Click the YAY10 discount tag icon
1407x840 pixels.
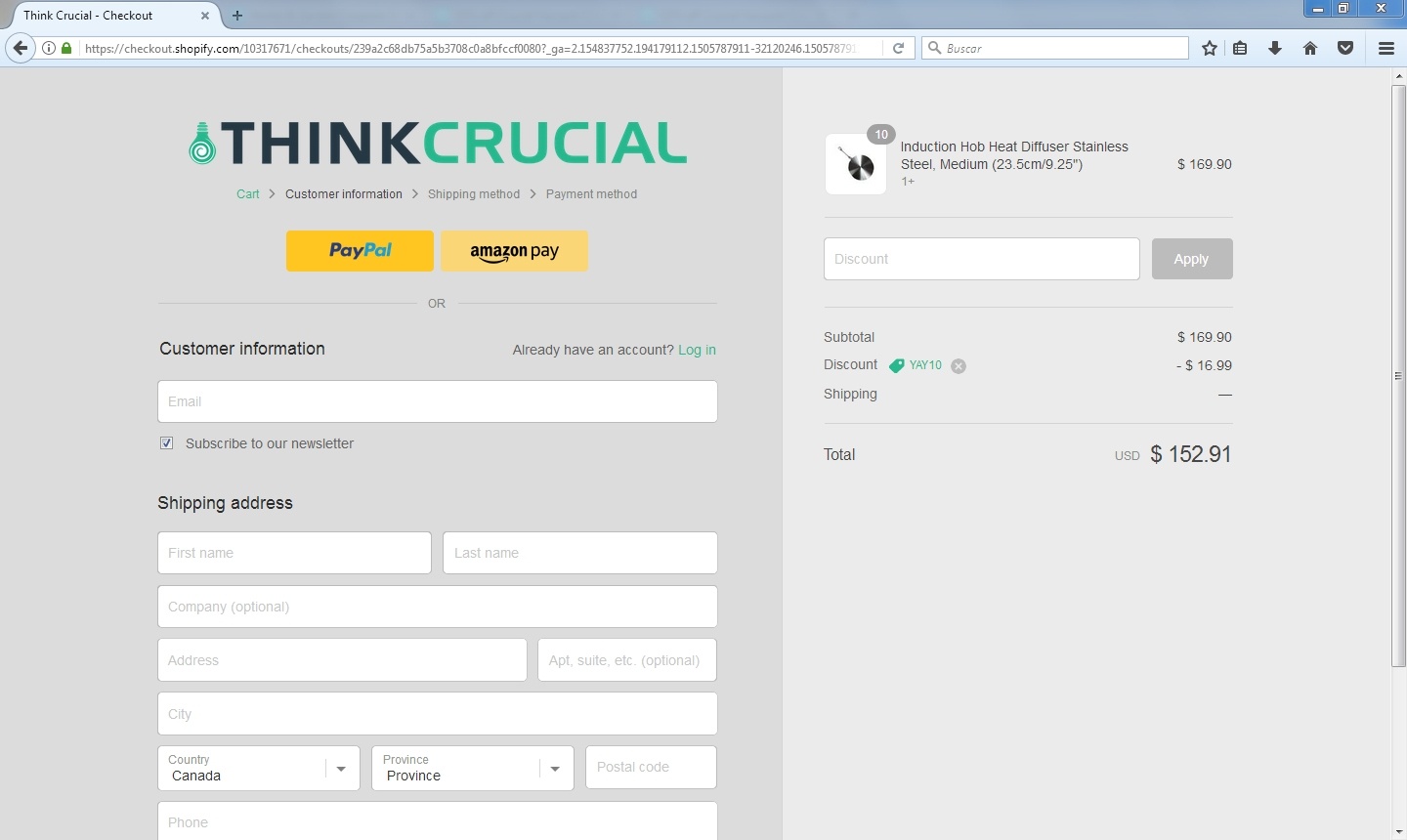(896, 366)
